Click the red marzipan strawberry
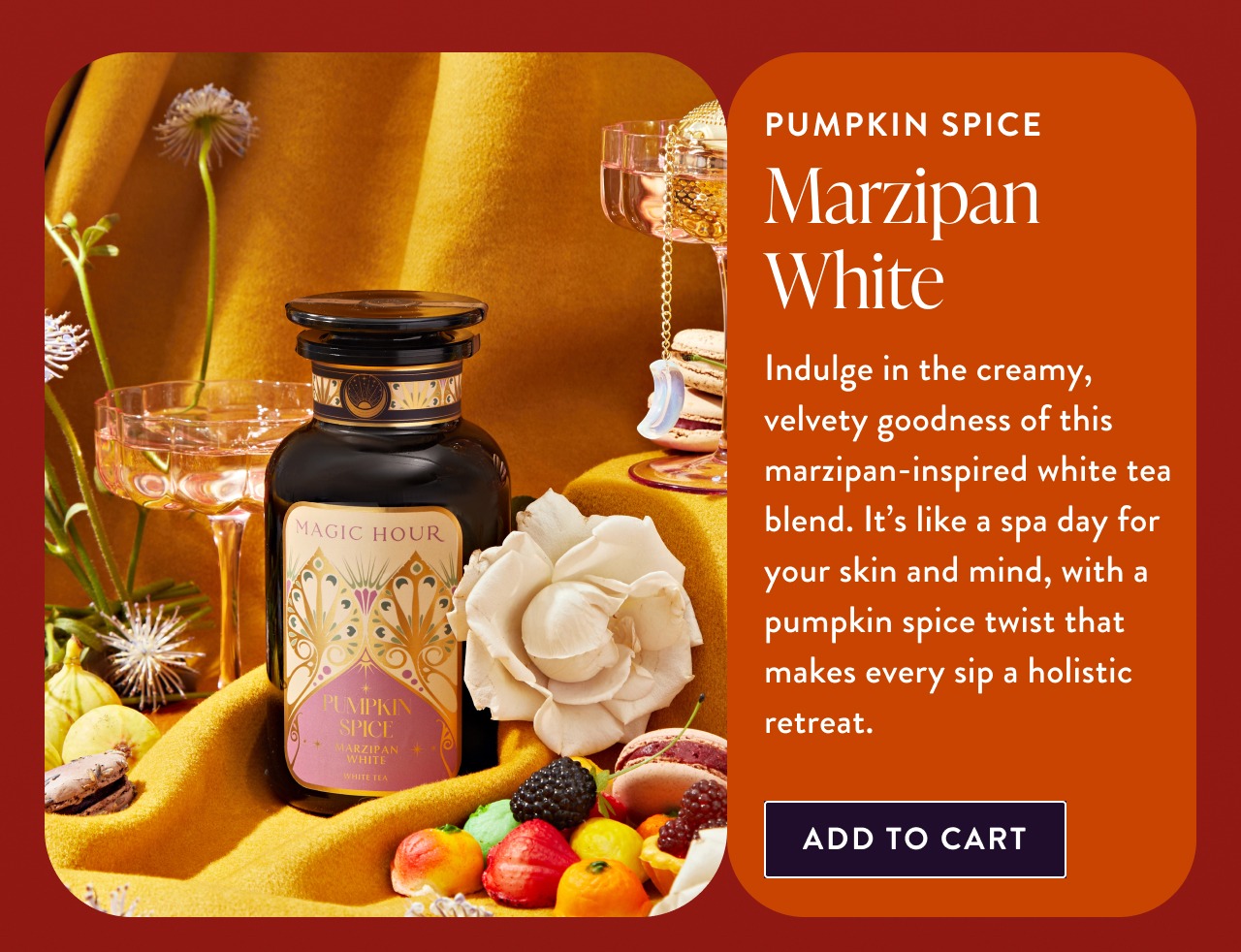 (528, 861)
